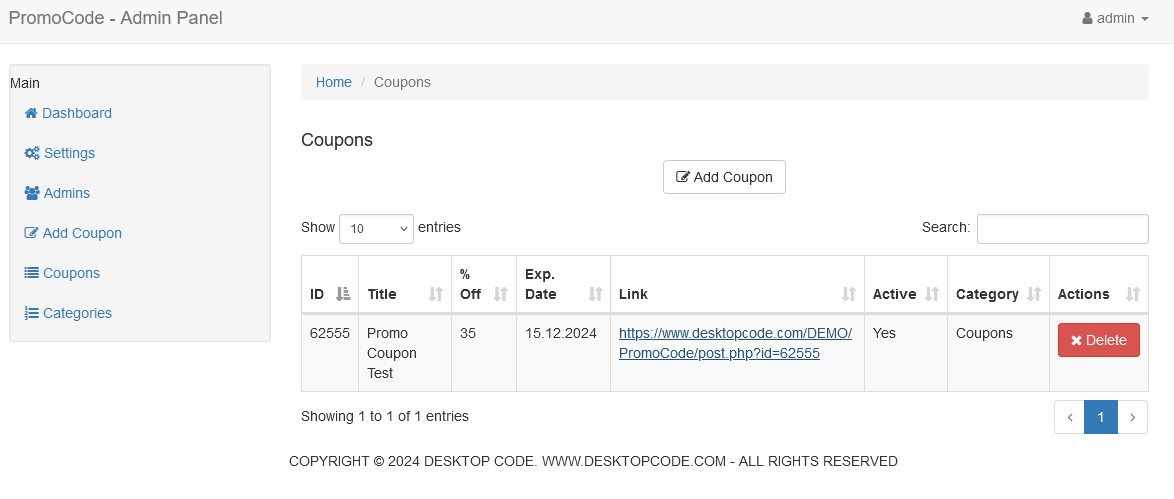This screenshot has width=1174, height=499.
Task: Open Add Coupon from the sidebar menu
Action: 82,233
